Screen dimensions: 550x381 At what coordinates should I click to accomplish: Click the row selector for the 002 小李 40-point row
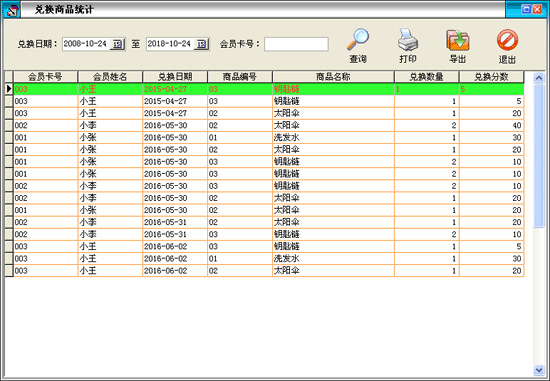click(x=9, y=125)
